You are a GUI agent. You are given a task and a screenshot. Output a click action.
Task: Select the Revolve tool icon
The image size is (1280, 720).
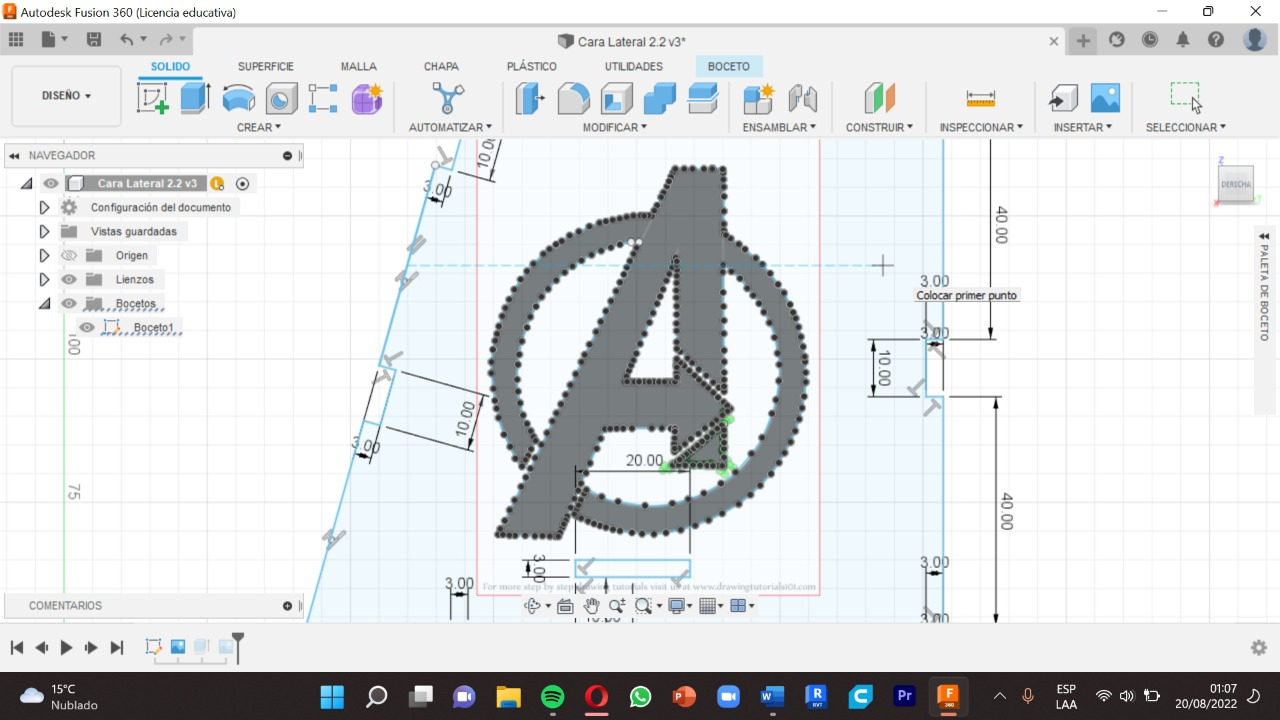238,98
